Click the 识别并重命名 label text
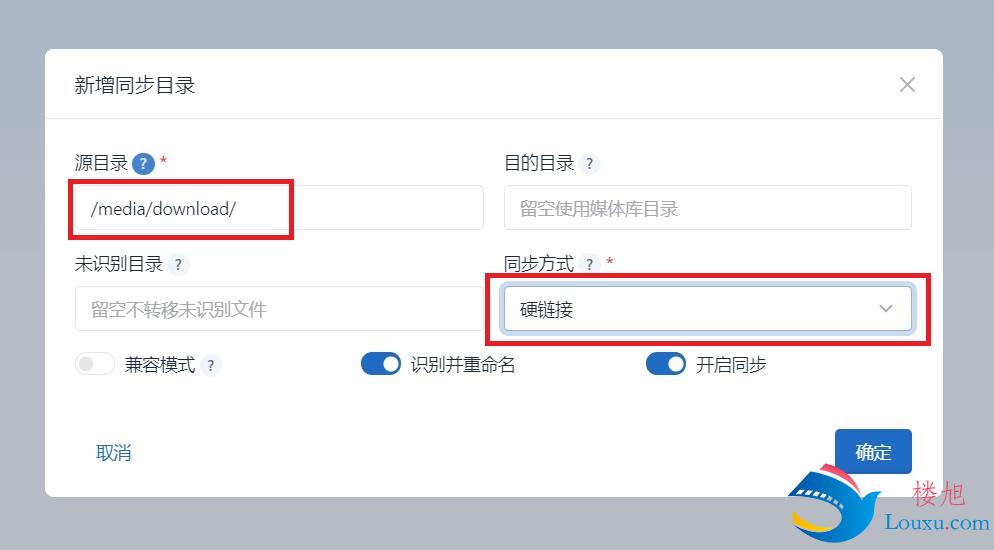The image size is (994, 550). tap(463, 365)
